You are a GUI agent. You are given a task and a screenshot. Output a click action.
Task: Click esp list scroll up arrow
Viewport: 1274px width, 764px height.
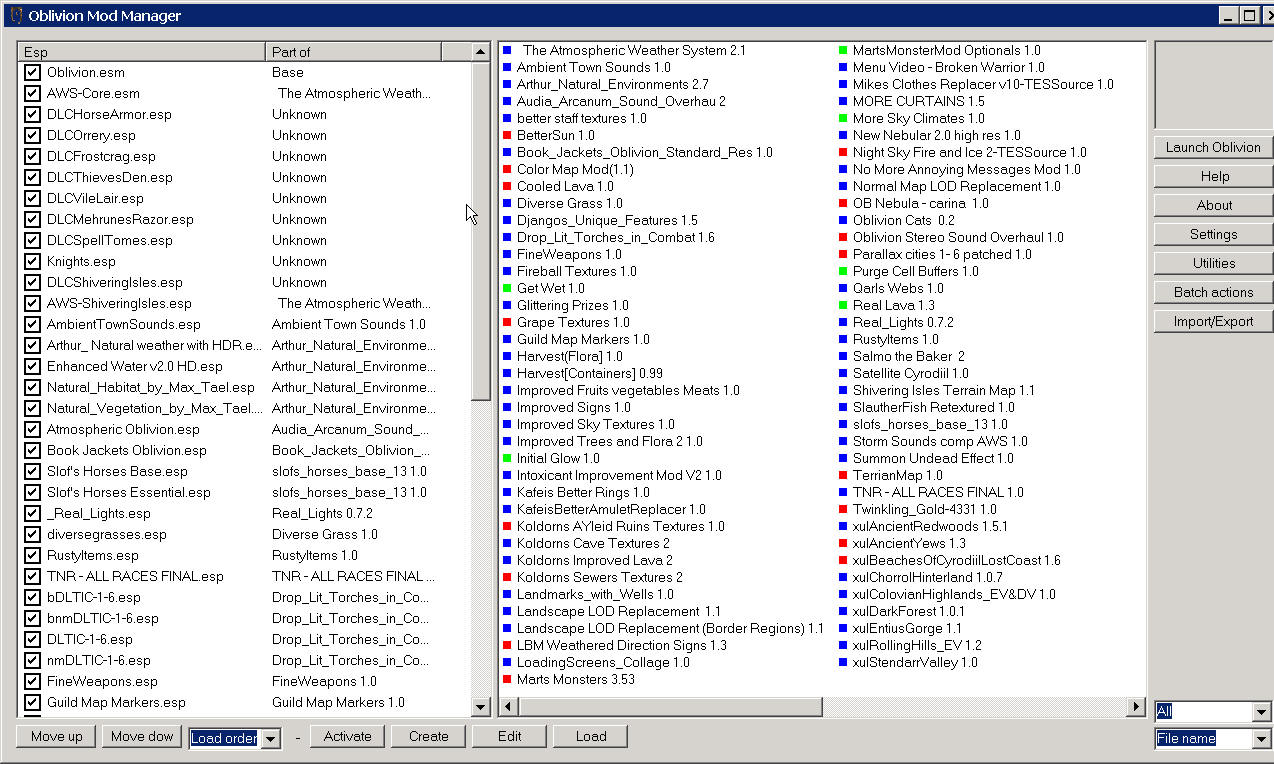click(480, 52)
